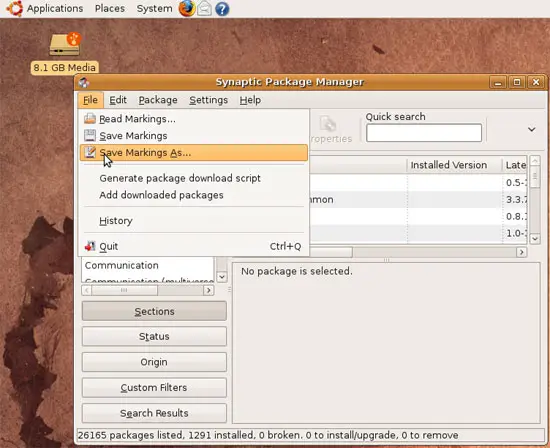This screenshot has height=448, width=550.
Task: Click the sections list horizontal scrollbar thumb
Action: (x=125, y=290)
